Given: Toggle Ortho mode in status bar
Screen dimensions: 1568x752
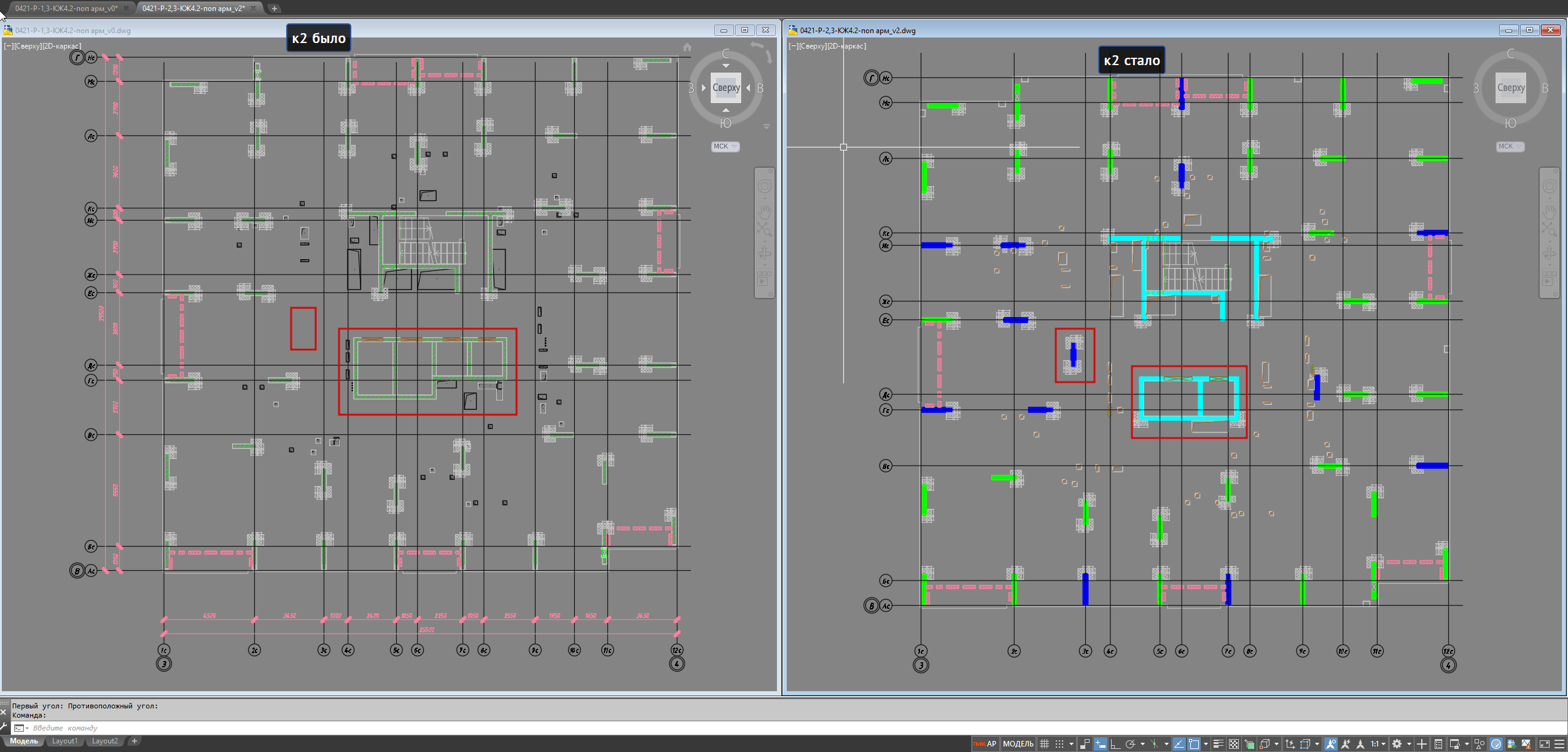Looking at the screenshot, I should [1115, 744].
